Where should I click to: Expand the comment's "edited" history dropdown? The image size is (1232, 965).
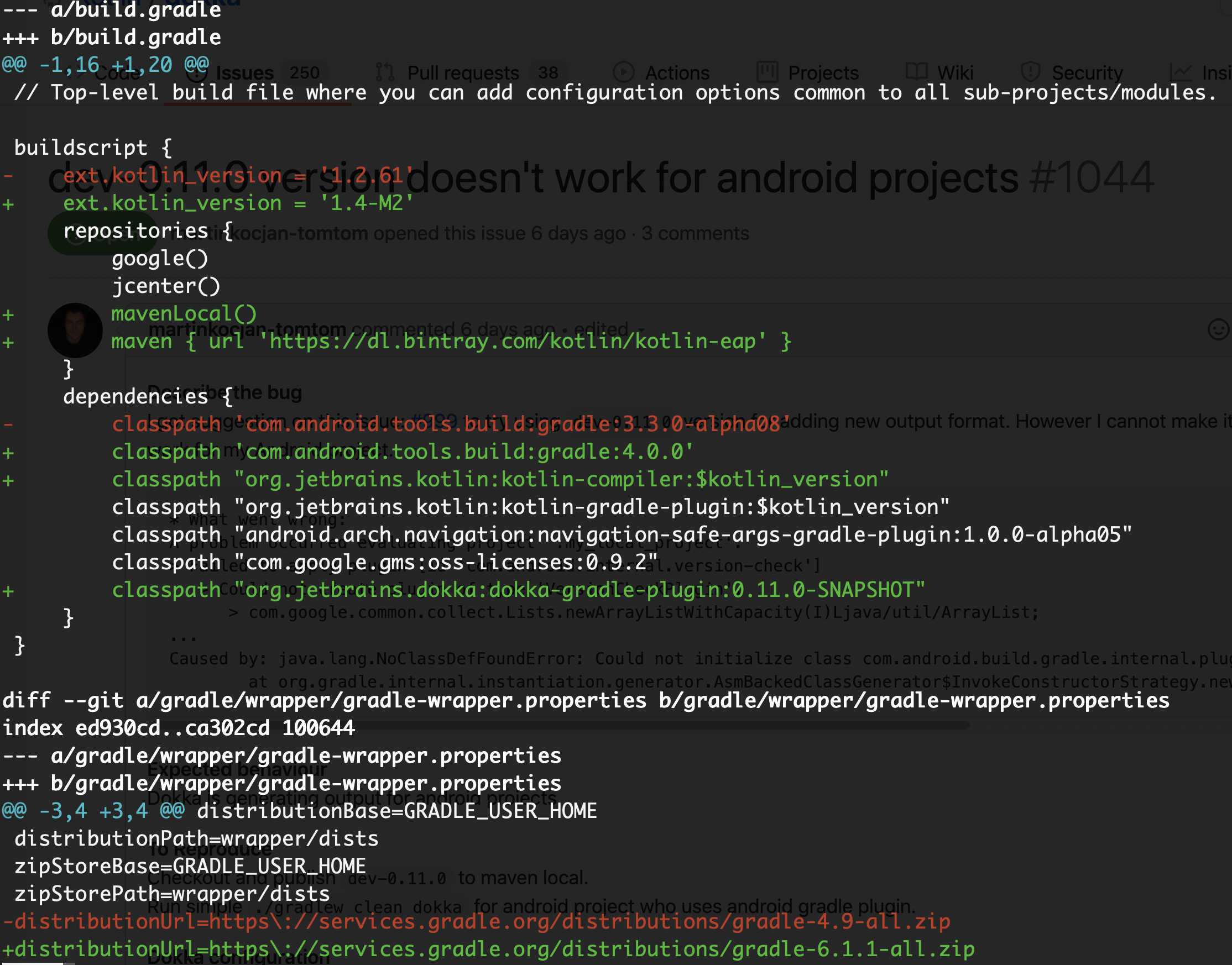(x=609, y=329)
